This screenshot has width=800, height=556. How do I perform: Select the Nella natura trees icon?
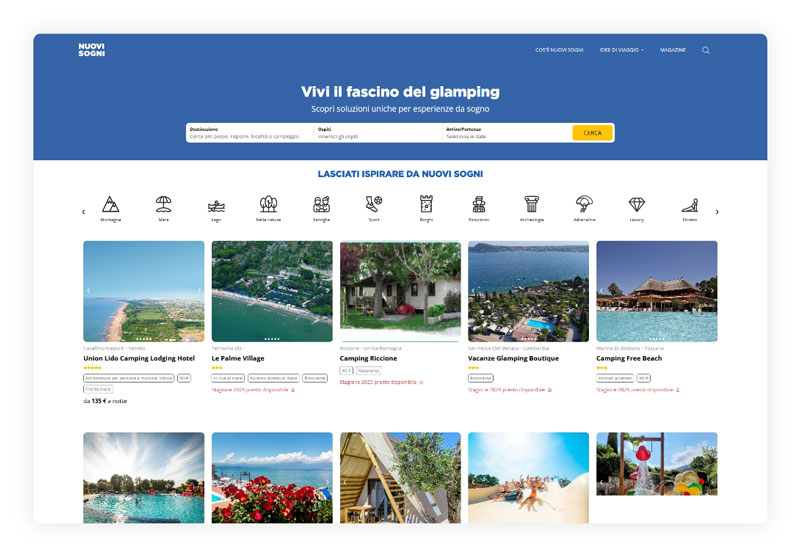[x=268, y=204]
